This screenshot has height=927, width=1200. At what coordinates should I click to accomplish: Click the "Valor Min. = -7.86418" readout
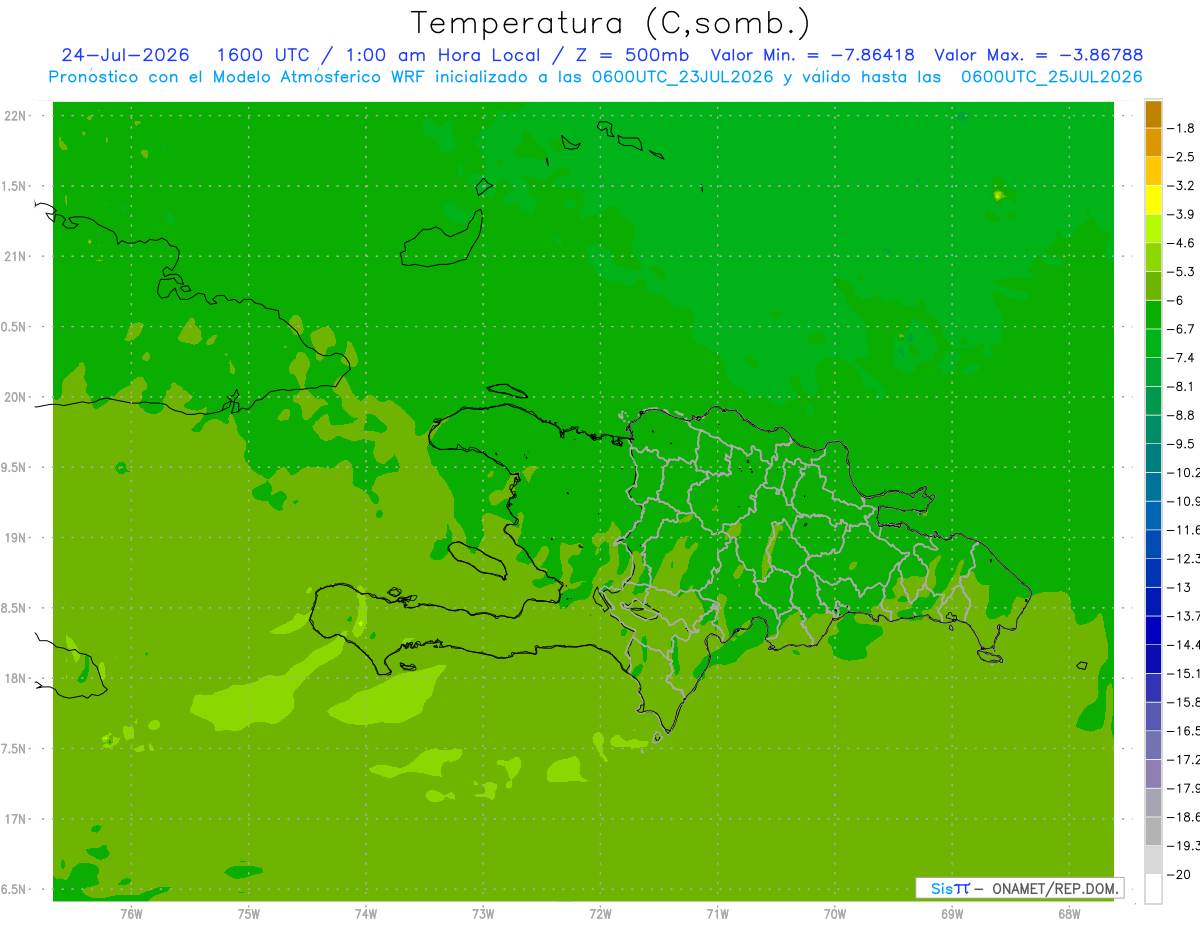pyautogui.click(x=812, y=55)
